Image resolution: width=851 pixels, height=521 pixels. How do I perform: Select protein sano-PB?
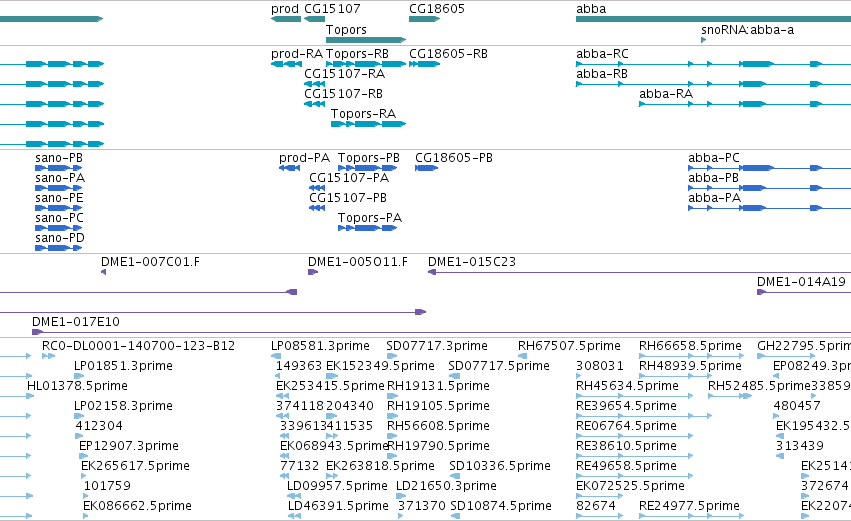(59, 168)
